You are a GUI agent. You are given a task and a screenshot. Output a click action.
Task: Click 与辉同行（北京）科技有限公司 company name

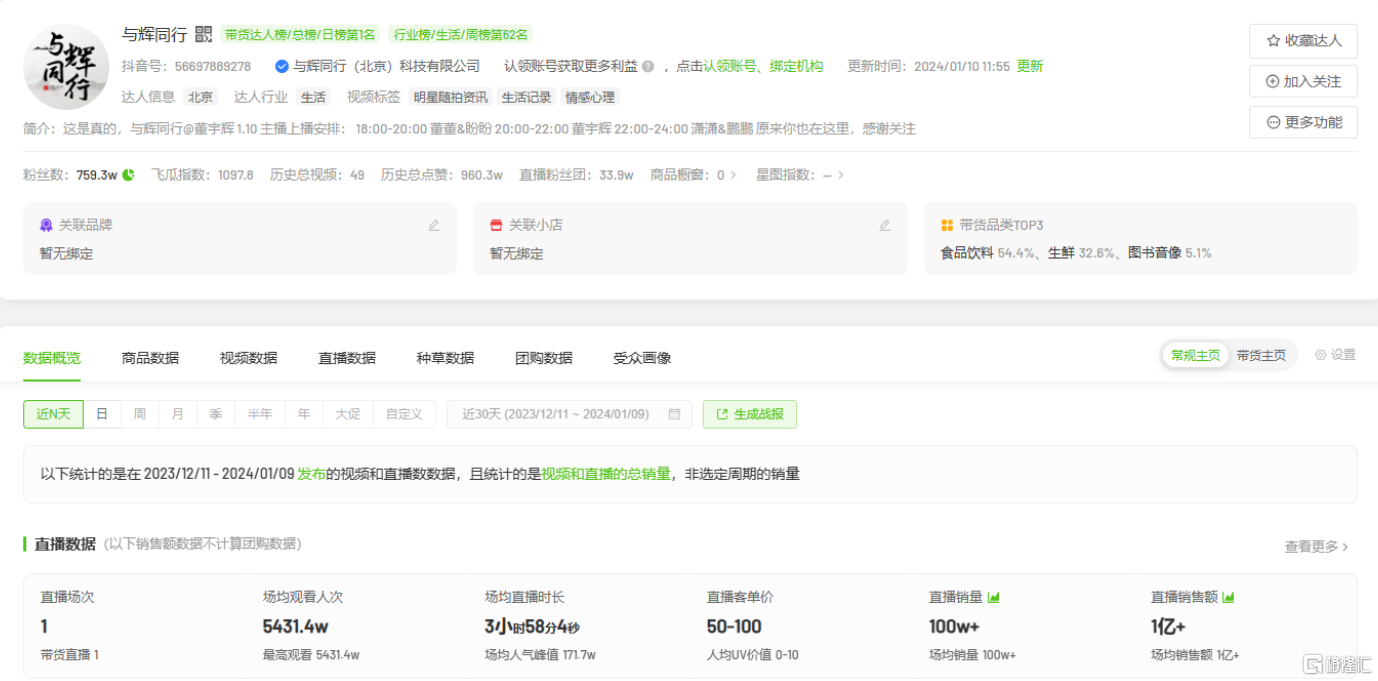pyautogui.click(x=386, y=66)
